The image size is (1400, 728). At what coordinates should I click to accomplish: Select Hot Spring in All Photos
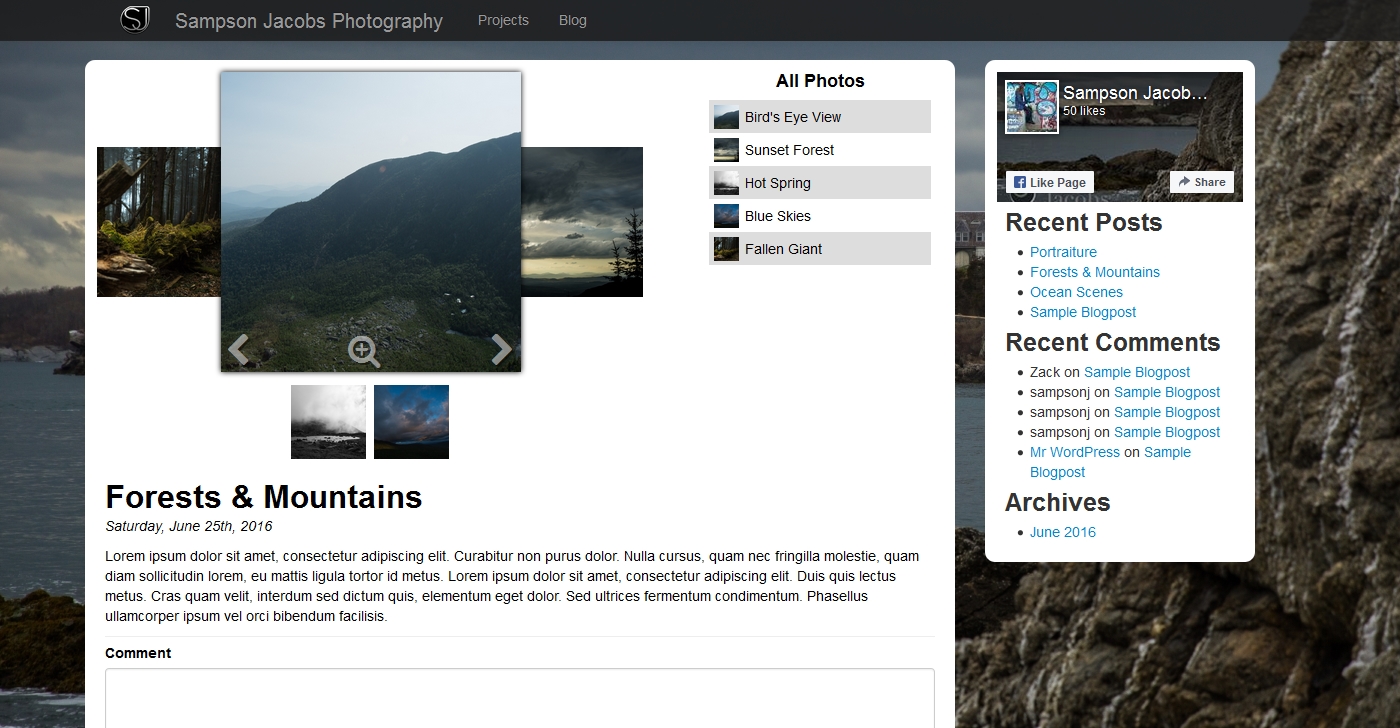click(x=820, y=182)
